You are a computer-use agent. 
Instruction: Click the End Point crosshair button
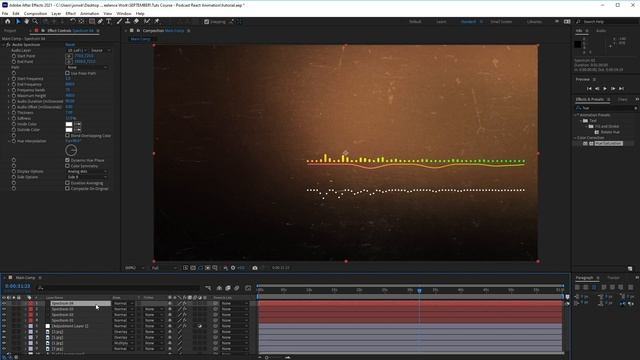click(x=69, y=62)
